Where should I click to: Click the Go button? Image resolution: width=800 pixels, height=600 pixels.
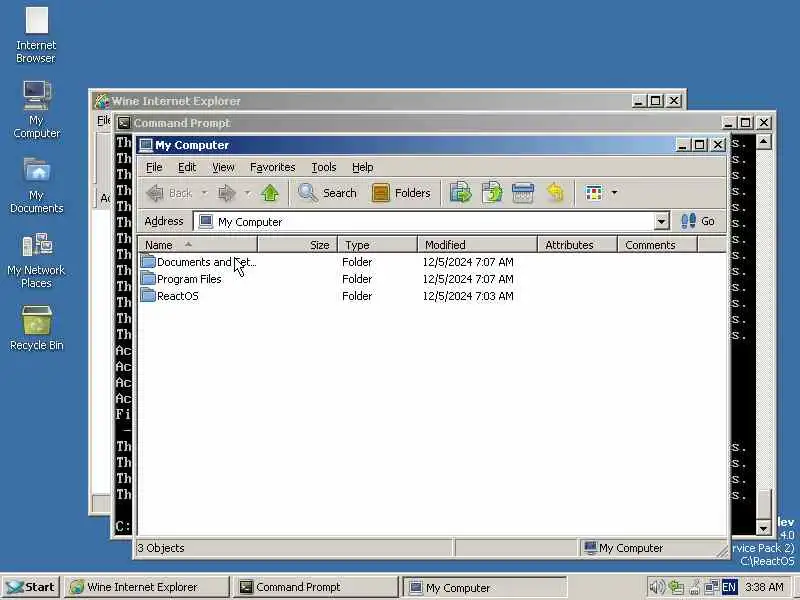pyautogui.click(x=697, y=221)
